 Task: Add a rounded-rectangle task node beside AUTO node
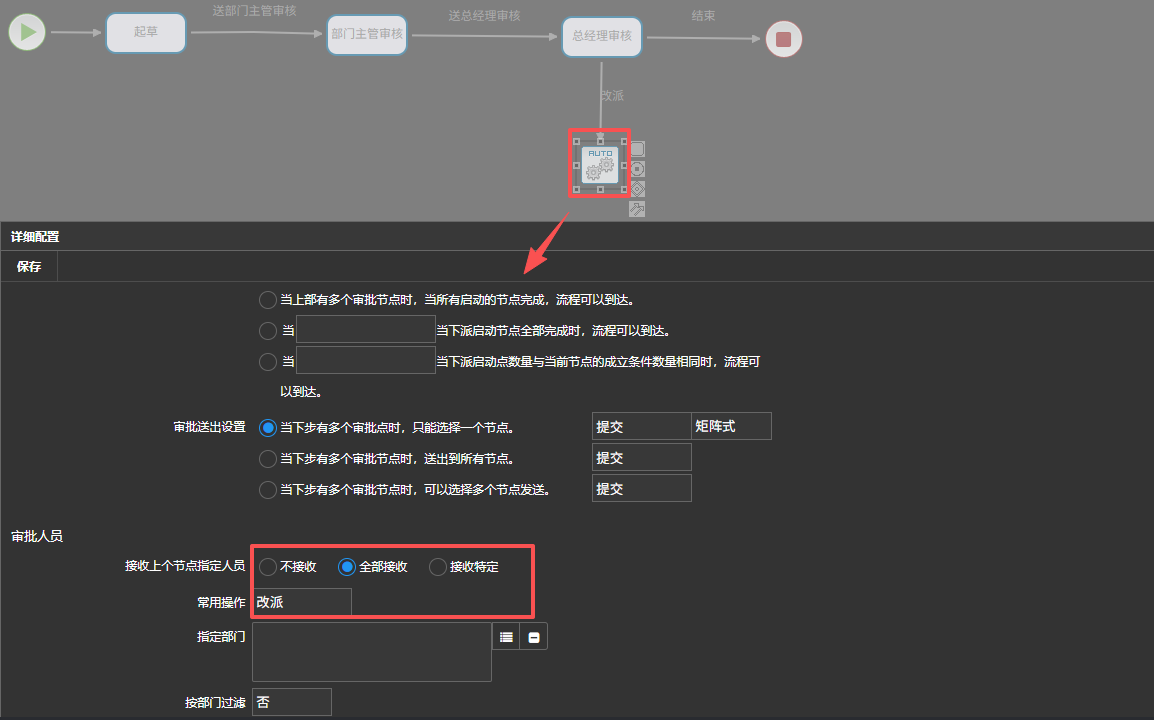point(637,149)
